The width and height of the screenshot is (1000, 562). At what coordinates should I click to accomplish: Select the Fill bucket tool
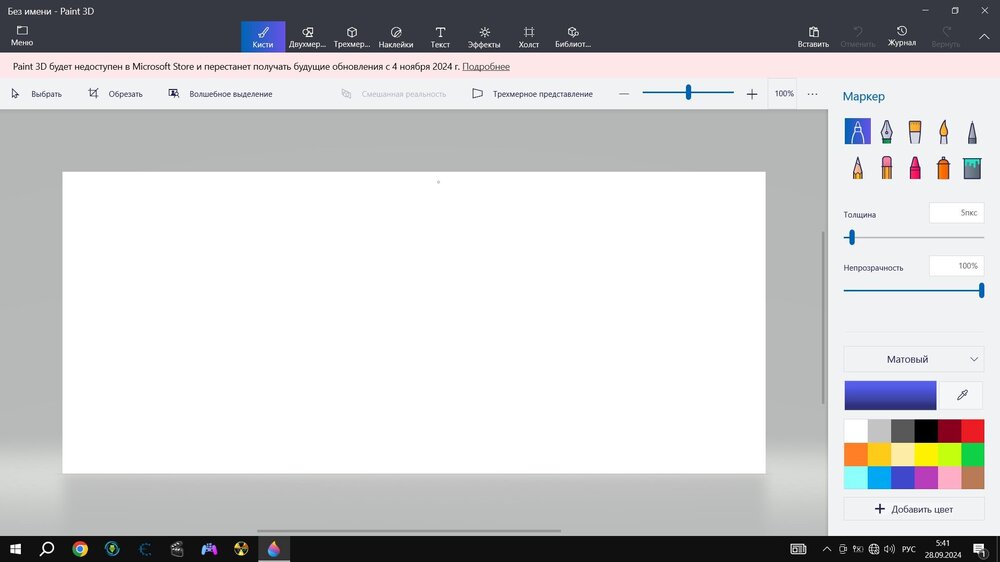(971, 167)
